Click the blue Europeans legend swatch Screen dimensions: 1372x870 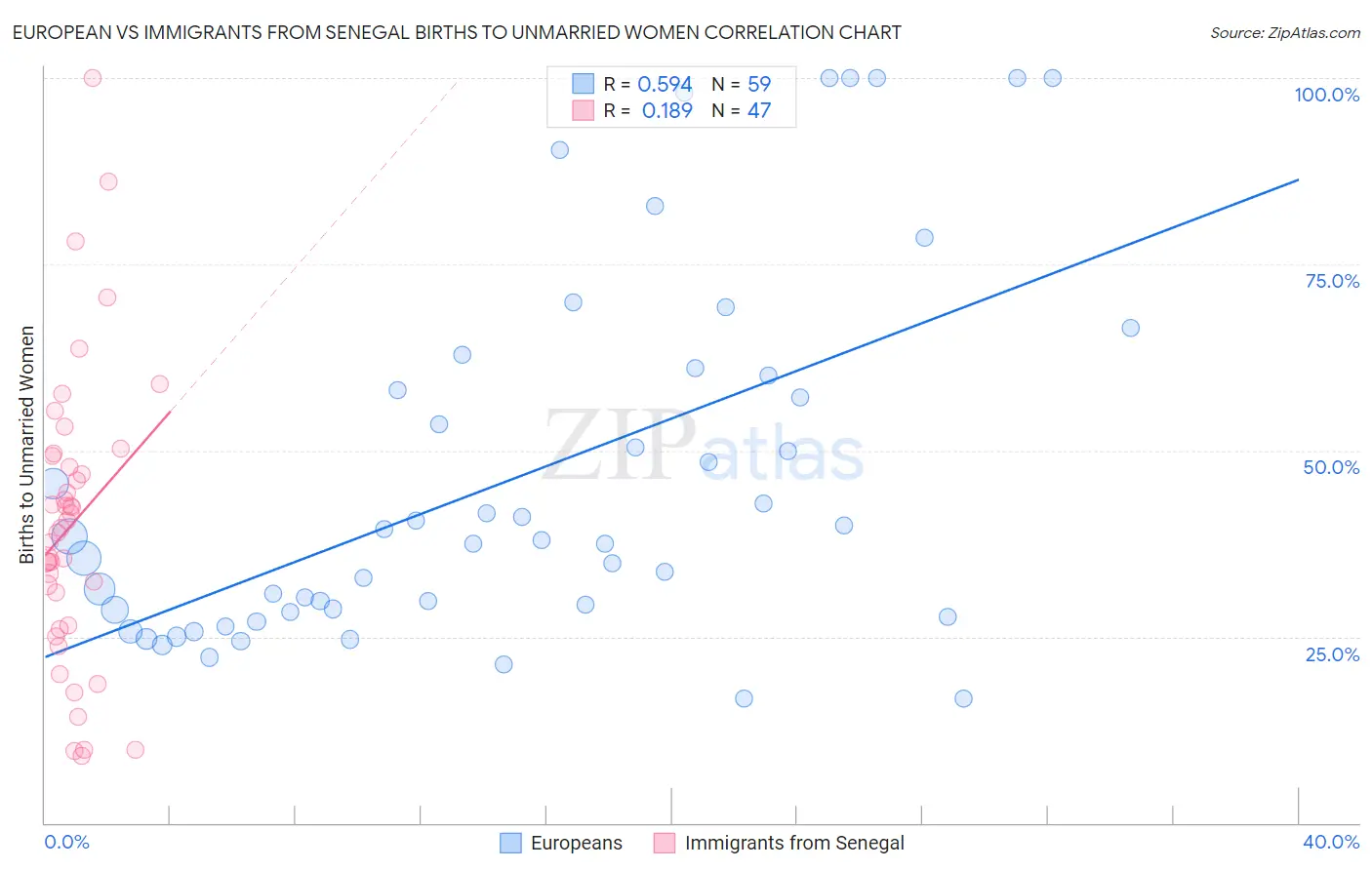click(x=510, y=843)
